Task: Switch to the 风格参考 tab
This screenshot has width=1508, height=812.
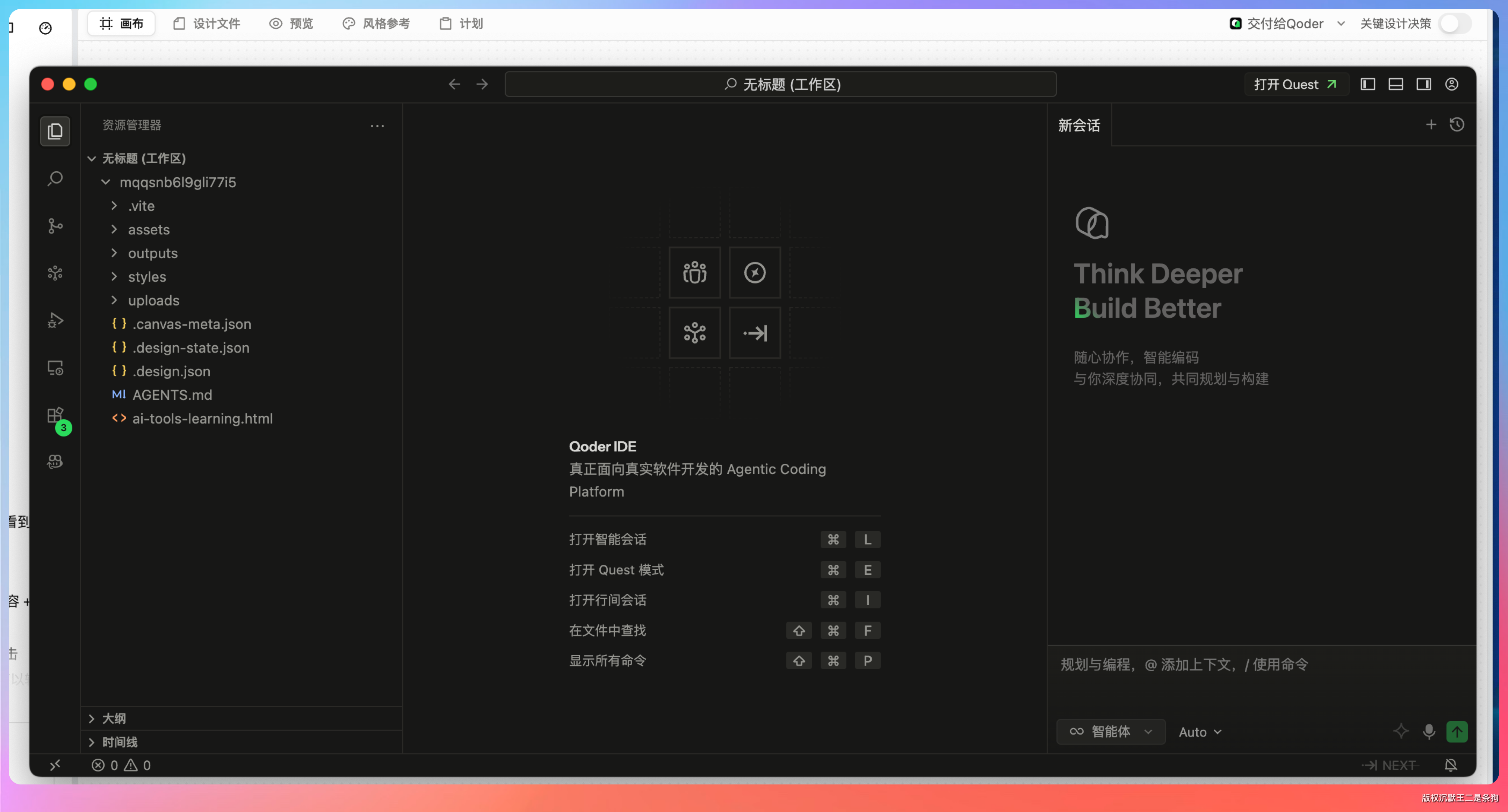Action: (376, 23)
